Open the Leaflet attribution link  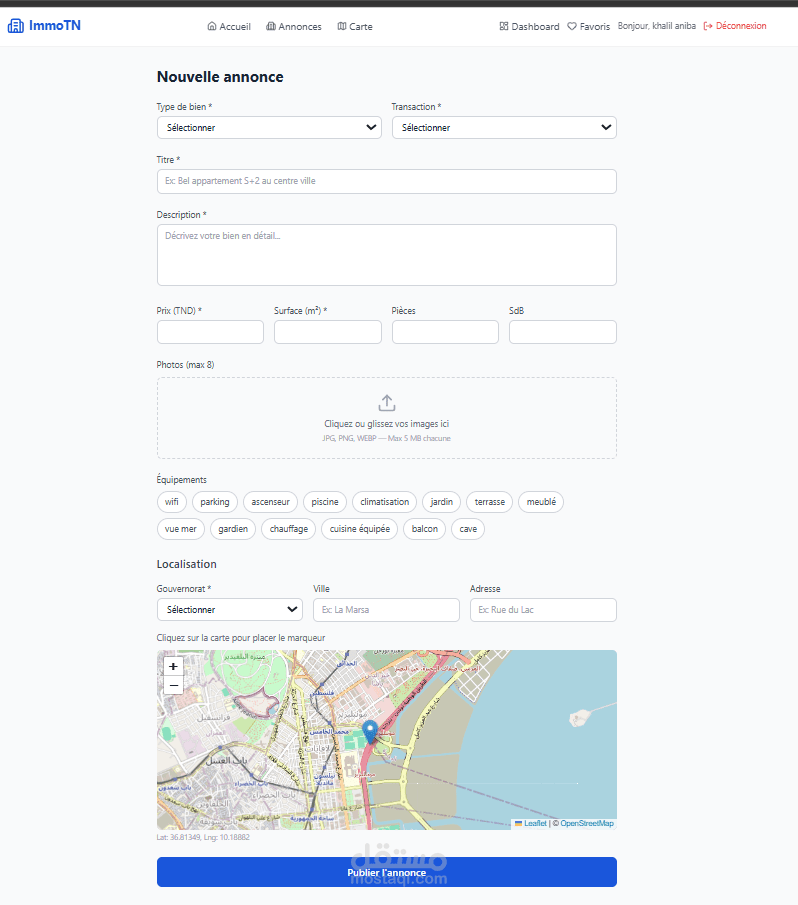(535, 823)
